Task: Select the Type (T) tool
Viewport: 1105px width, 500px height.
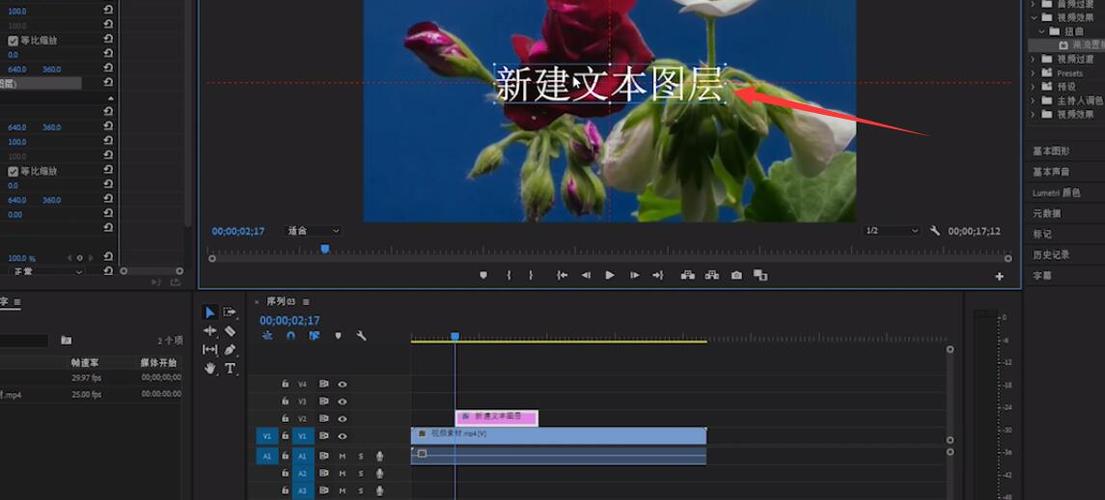Action: pos(230,368)
